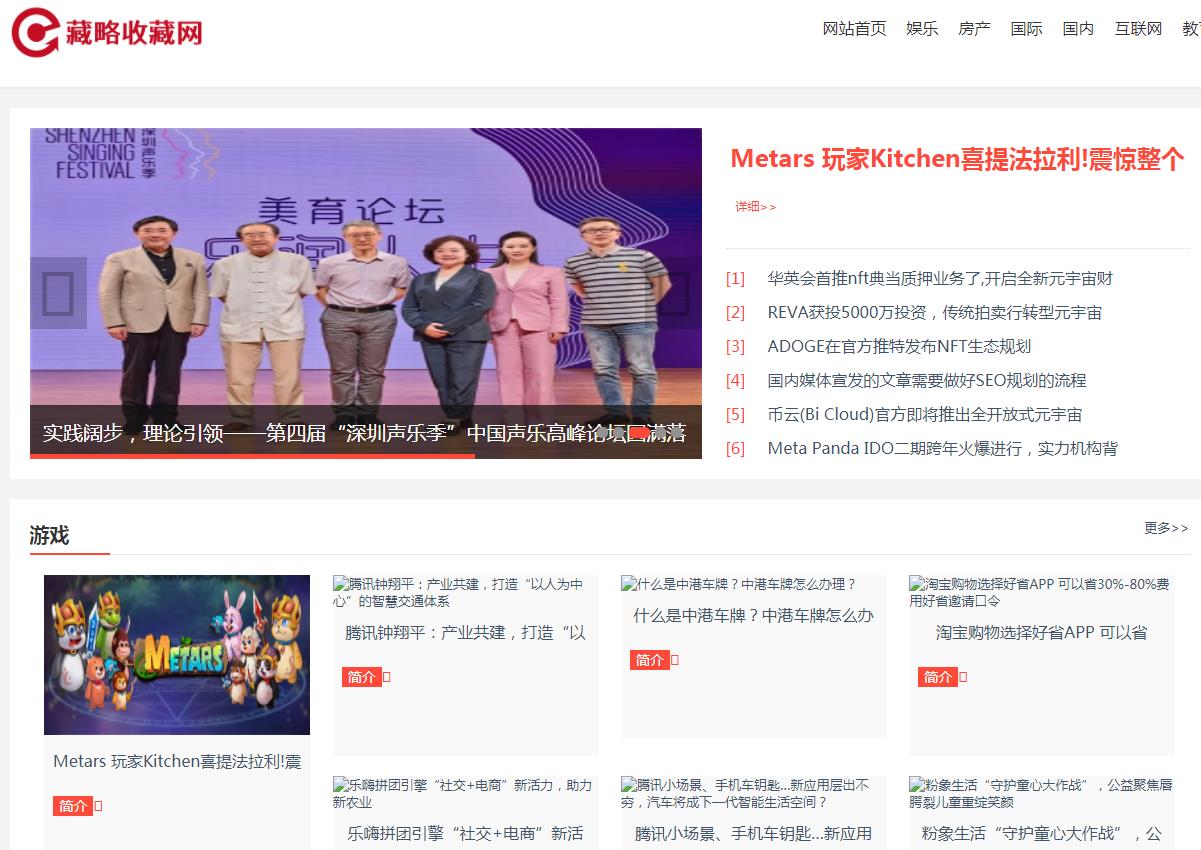Screen dimensions: 1201x850
Task: Open card title 腾讯钟翔平：产业共建
Action: click(465, 633)
